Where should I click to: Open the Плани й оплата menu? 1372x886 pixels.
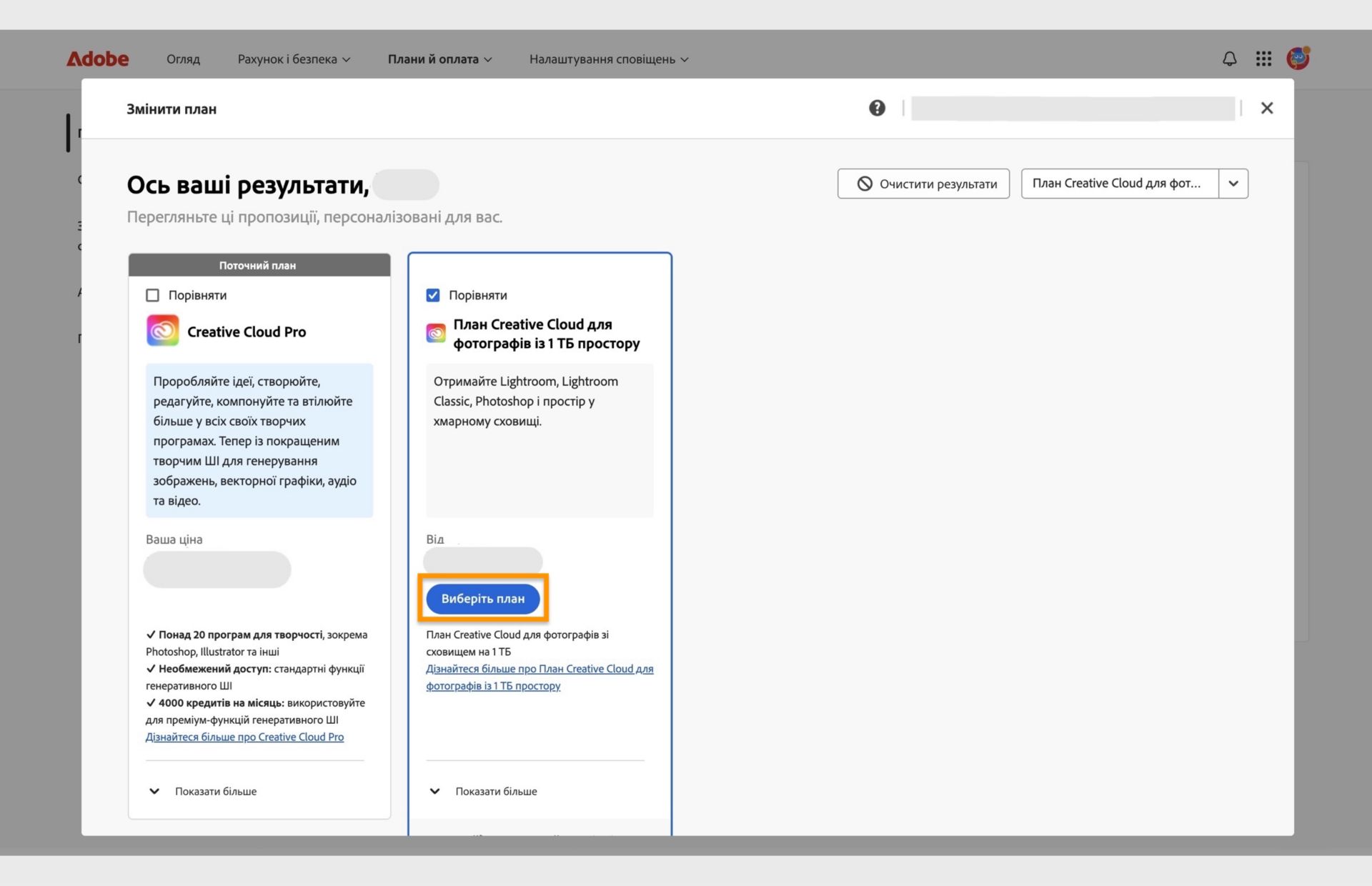pyautogui.click(x=439, y=59)
